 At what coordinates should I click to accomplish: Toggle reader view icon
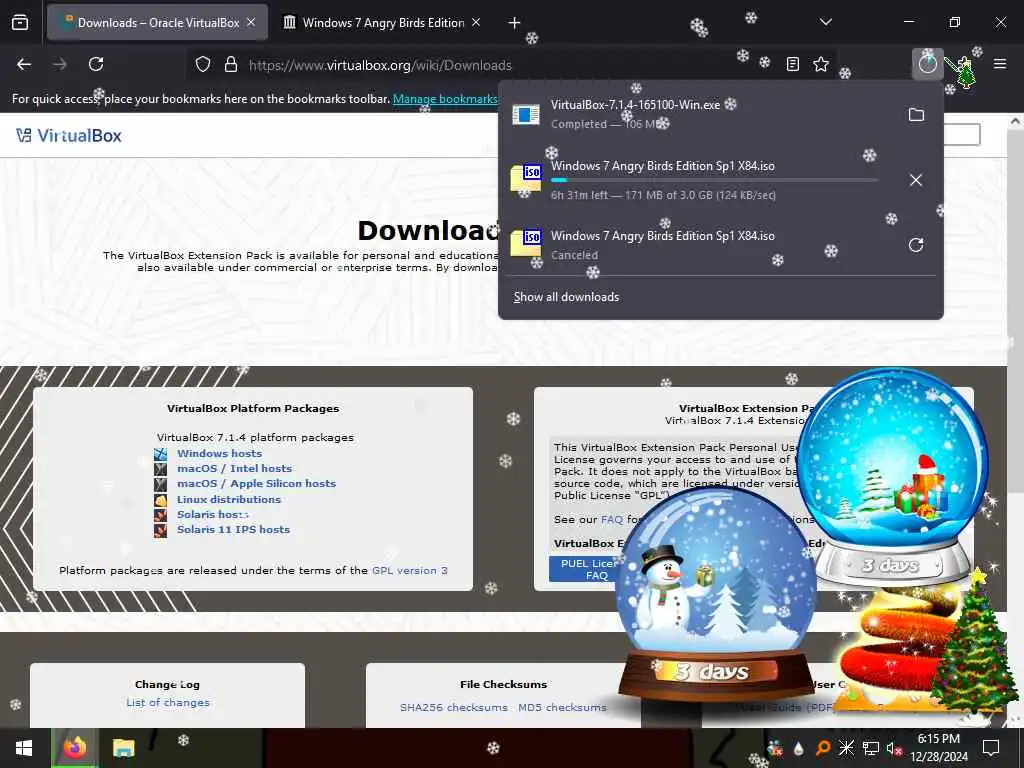pyautogui.click(x=792, y=64)
